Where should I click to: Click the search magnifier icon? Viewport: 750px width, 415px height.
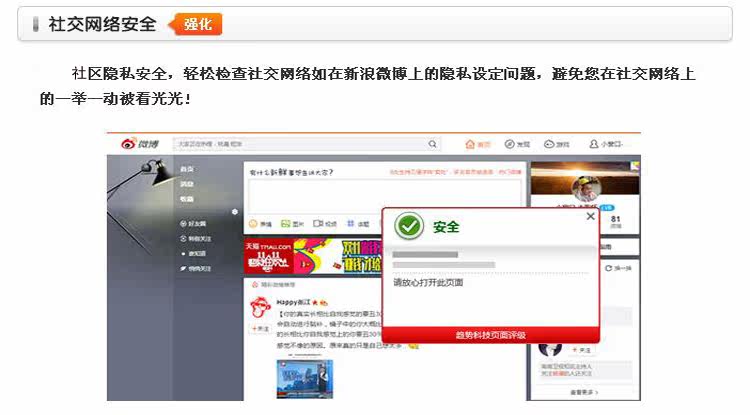pyautogui.click(x=432, y=144)
